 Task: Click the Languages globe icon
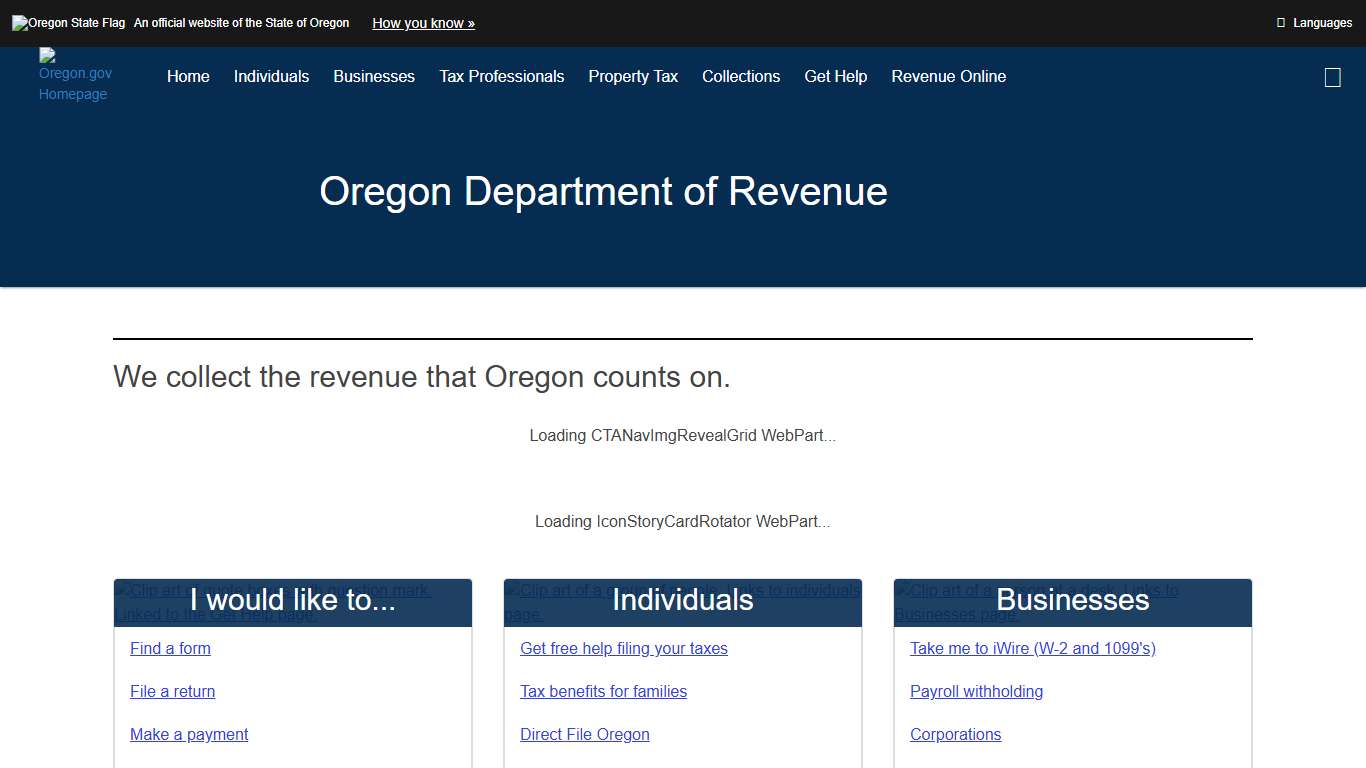(x=1283, y=22)
